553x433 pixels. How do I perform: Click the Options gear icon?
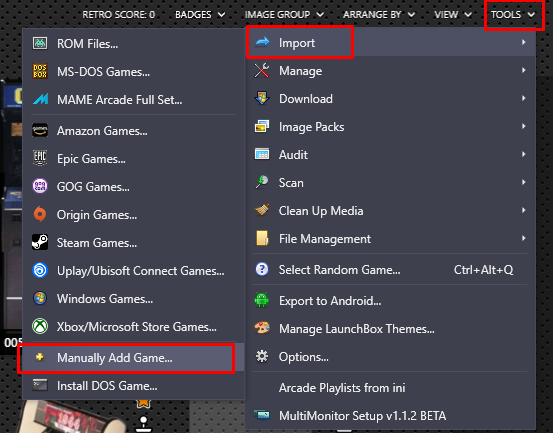(262, 356)
